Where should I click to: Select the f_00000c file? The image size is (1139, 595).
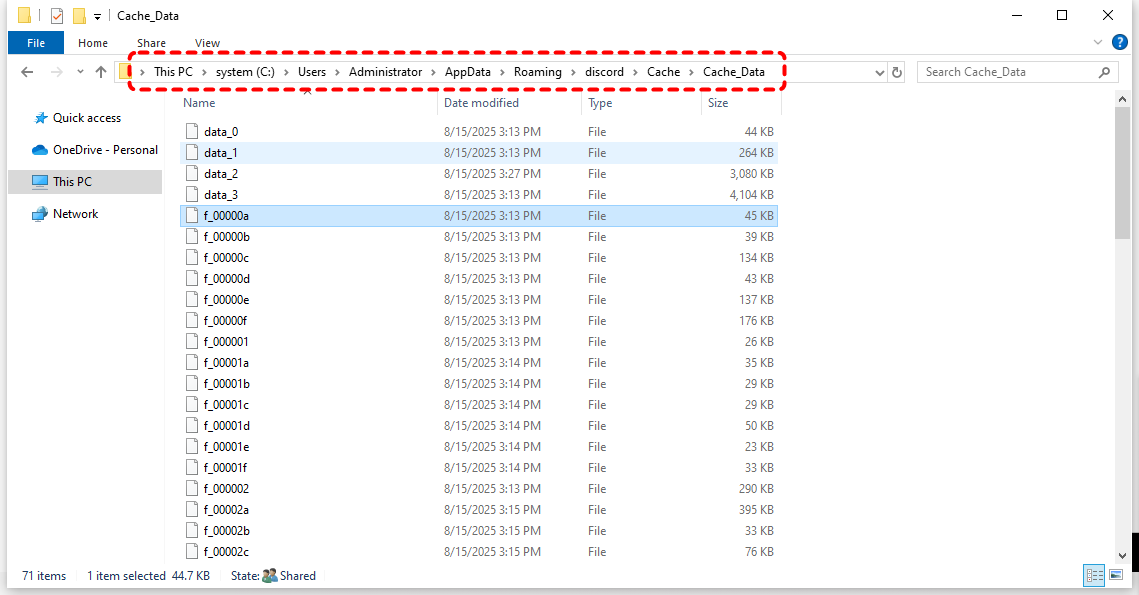coord(479,258)
